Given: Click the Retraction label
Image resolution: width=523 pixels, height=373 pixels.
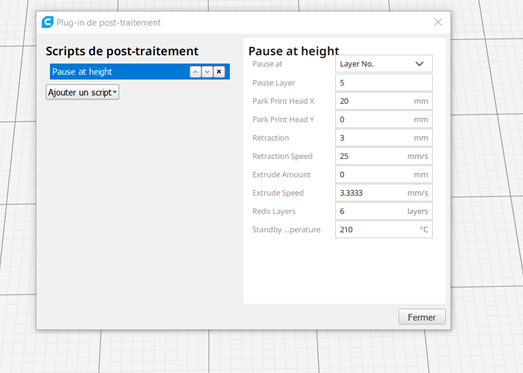Looking at the screenshot, I should tap(271, 138).
